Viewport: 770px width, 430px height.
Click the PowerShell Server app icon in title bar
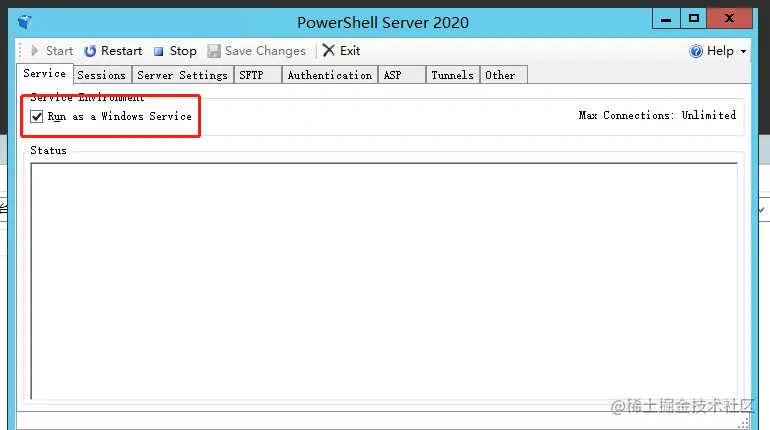pyautogui.click(x=25, y=22)
